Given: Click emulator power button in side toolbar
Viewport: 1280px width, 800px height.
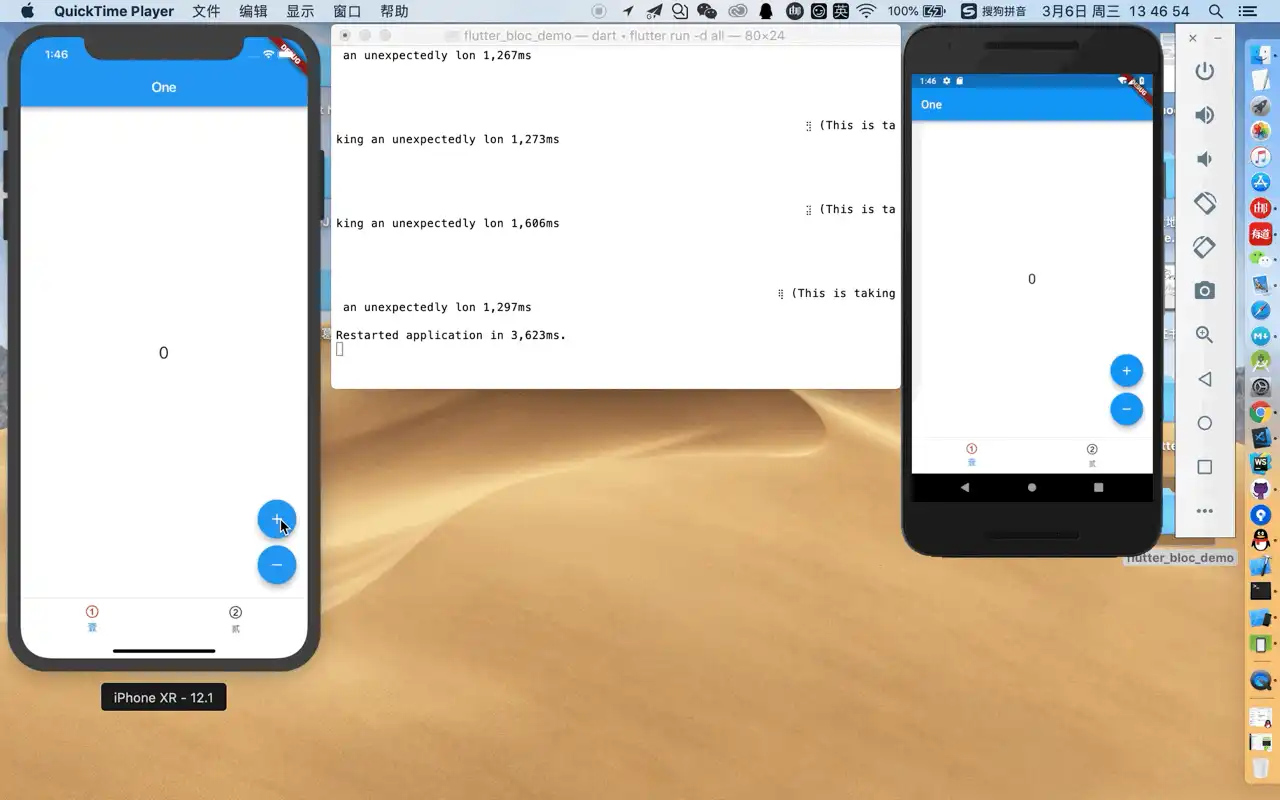Looking at the screenshot, I should (1205, 71).
